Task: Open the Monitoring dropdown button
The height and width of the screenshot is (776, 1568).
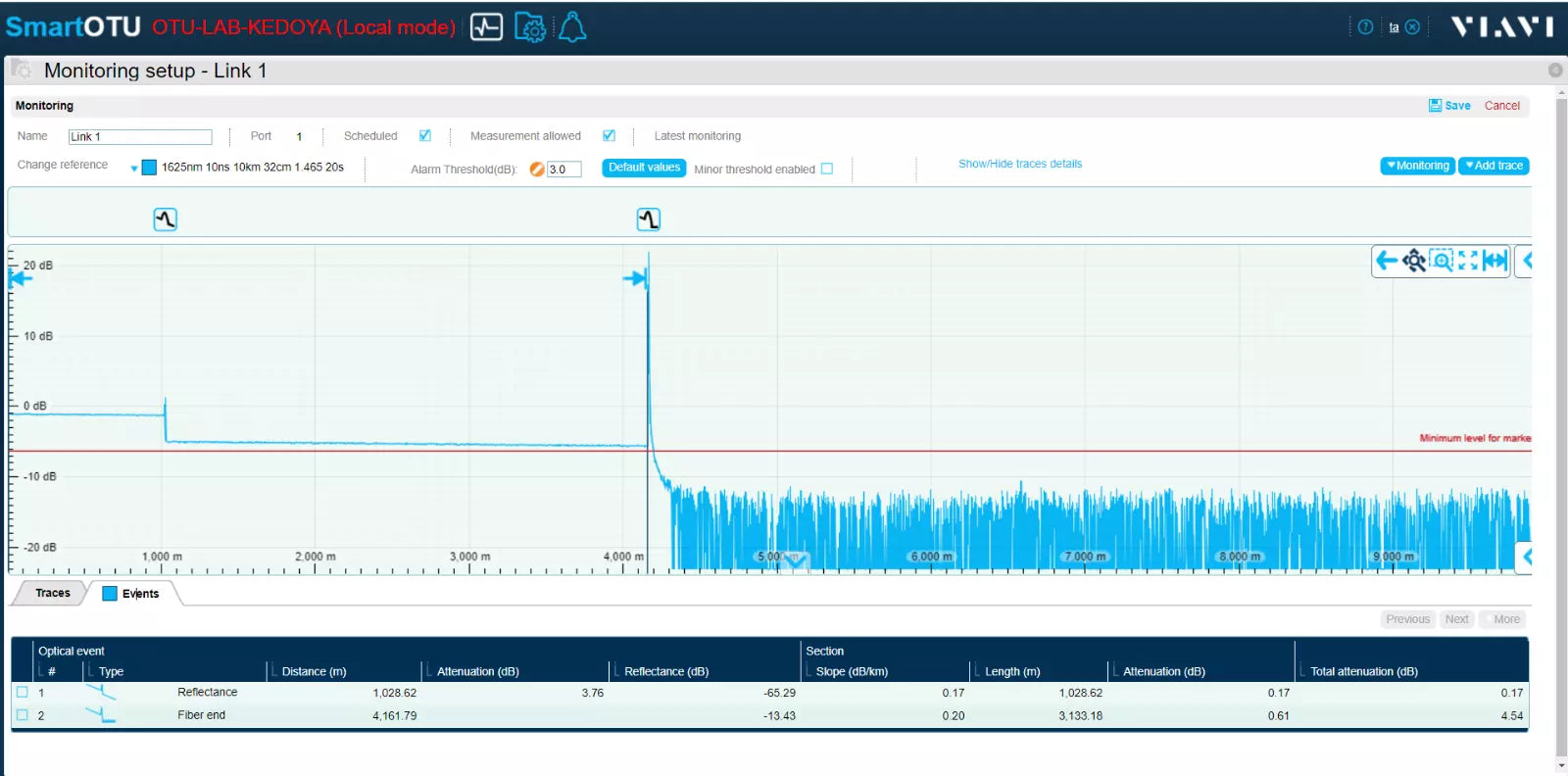Action: click(x=1417, y=166)
